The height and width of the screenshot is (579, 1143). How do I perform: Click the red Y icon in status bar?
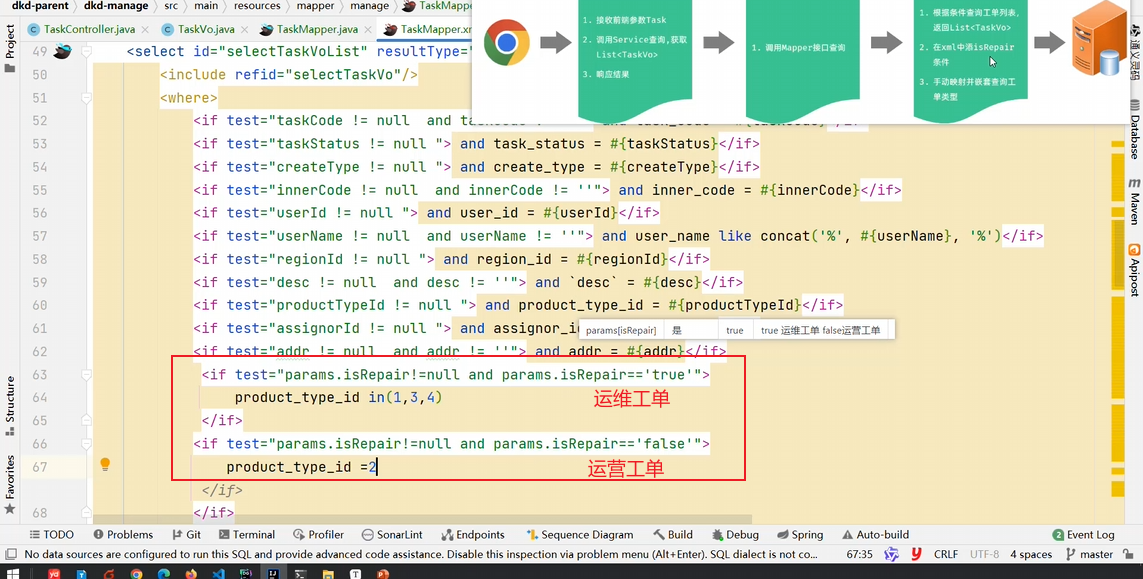(x=916, y=554)
